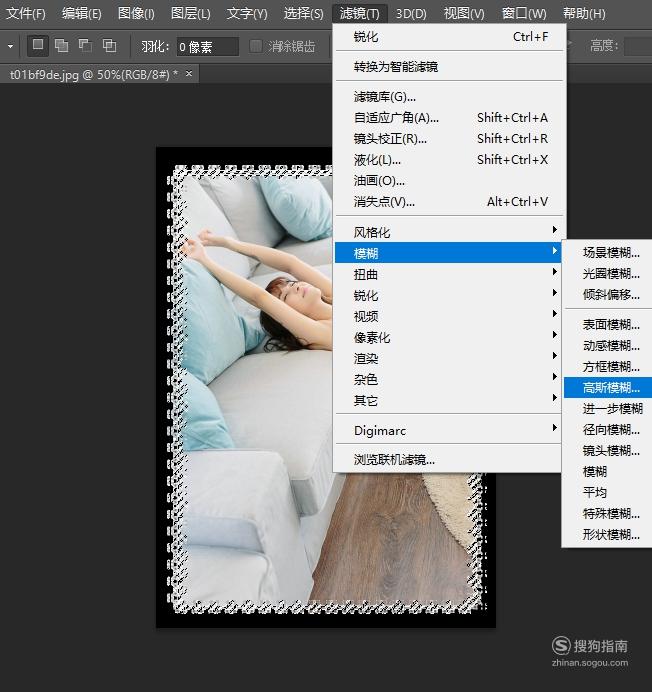Choose 自适应广角(A)... filter
The width and height of the screenshot is (652, 692).
click(449, 118)
